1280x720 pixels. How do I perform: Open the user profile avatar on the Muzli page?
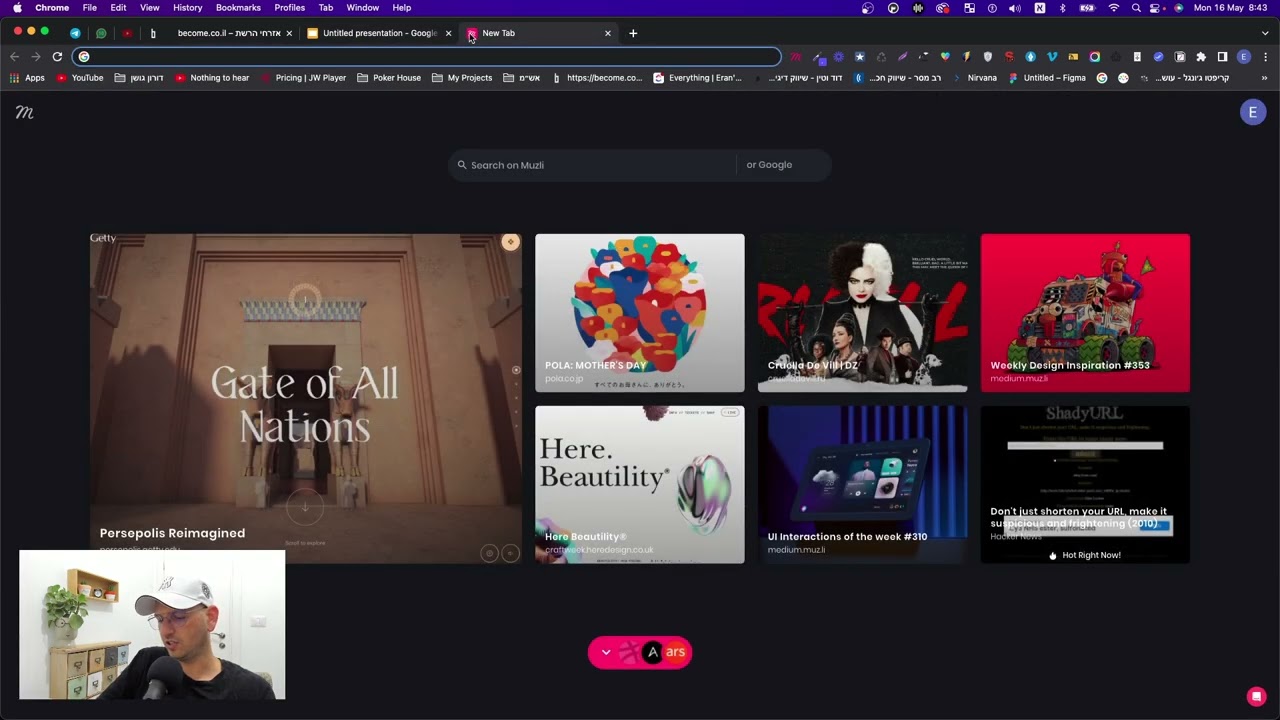(1252, 113)
